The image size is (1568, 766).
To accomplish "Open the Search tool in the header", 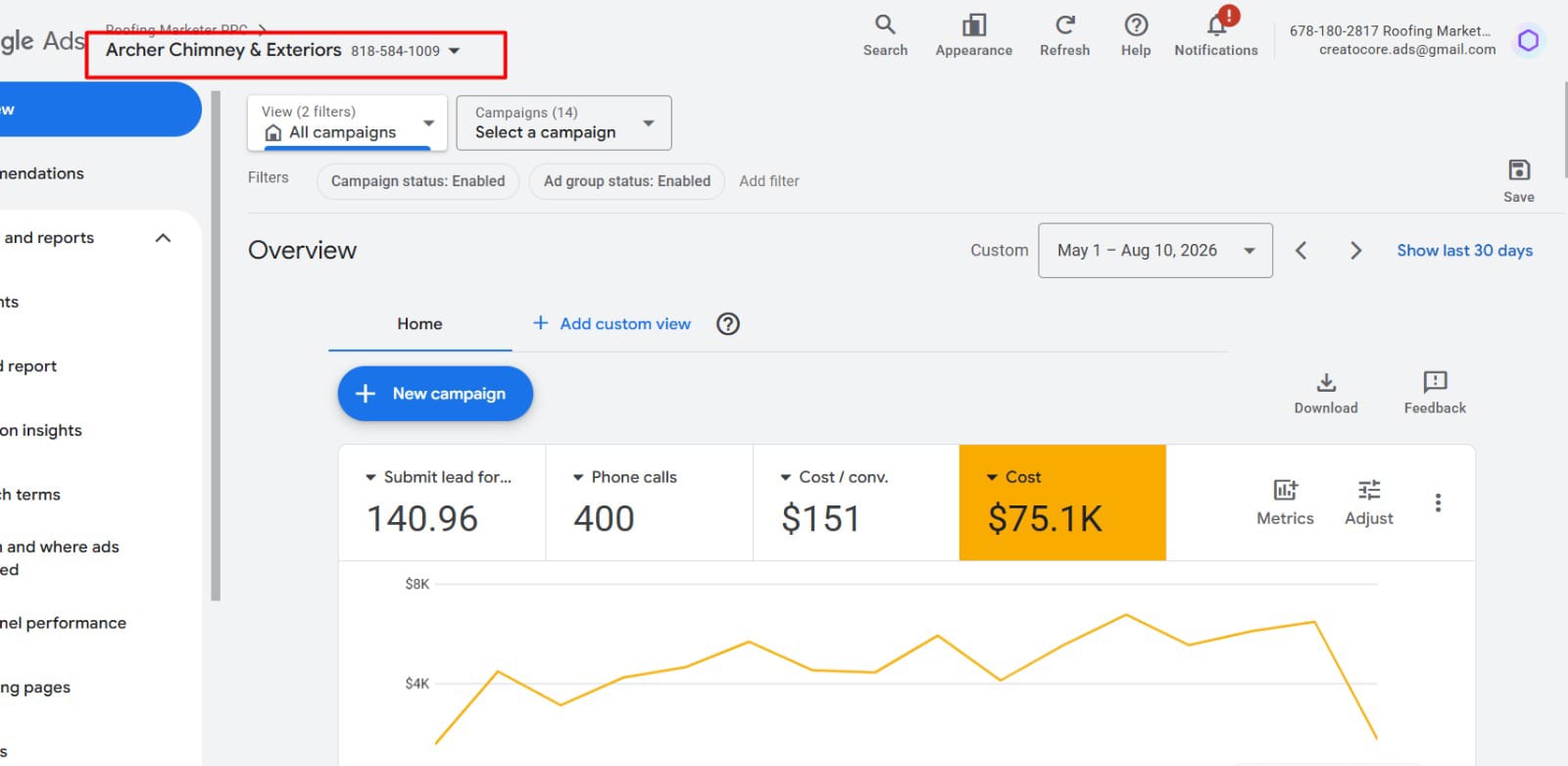I will click(885, 35).
